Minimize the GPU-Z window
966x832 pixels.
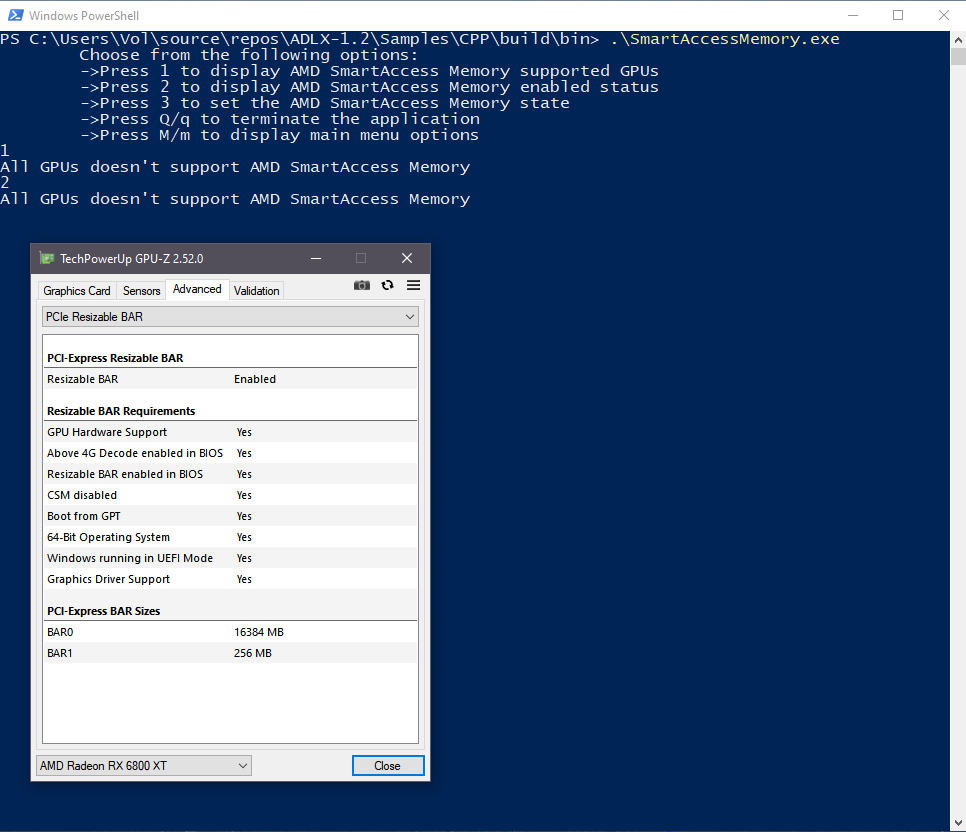click(316, 258)
